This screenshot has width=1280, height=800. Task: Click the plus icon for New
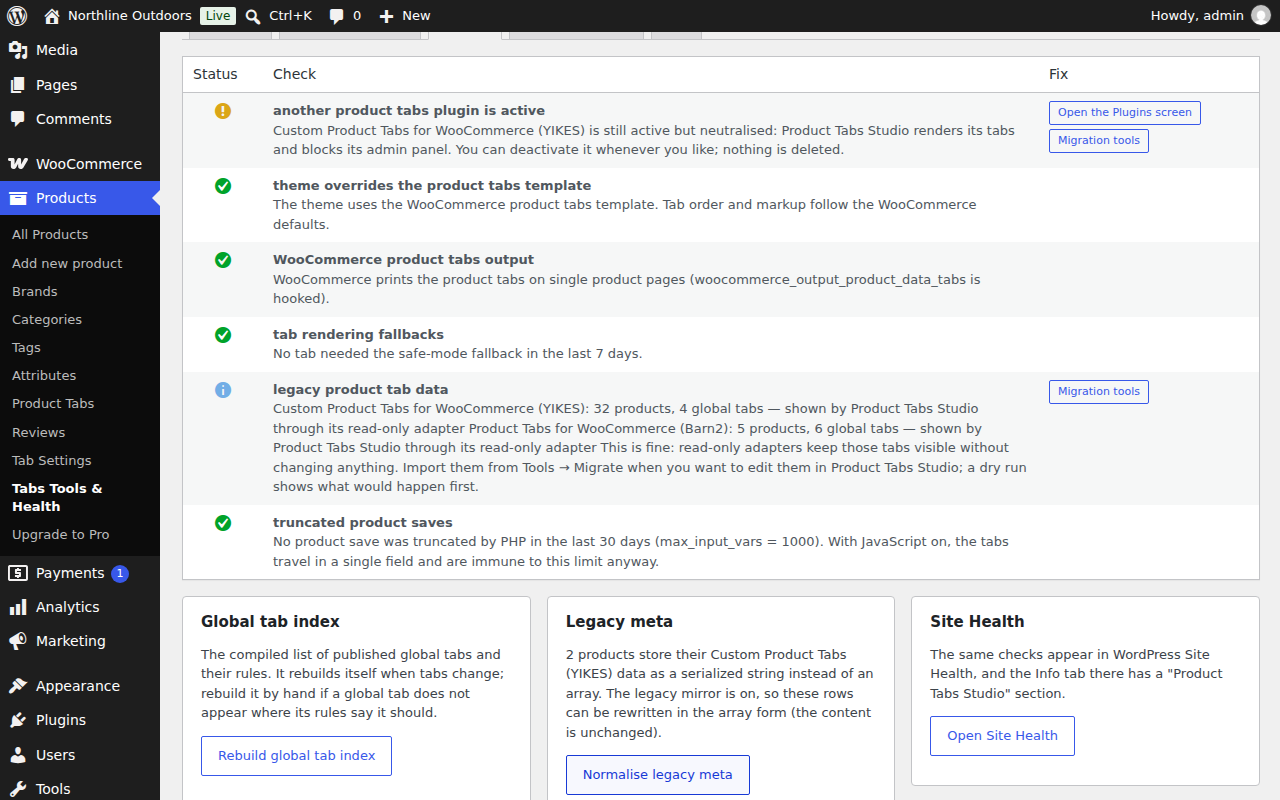386,16
